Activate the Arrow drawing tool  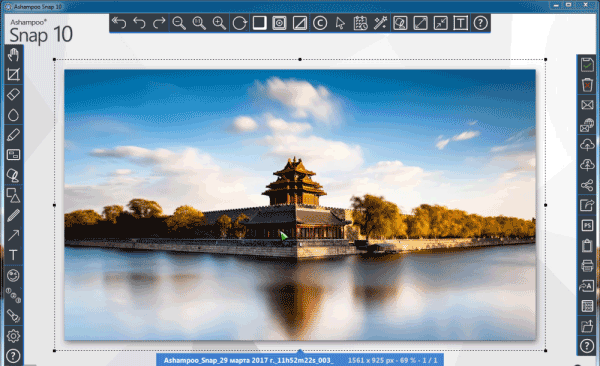(x=13, y=235)
